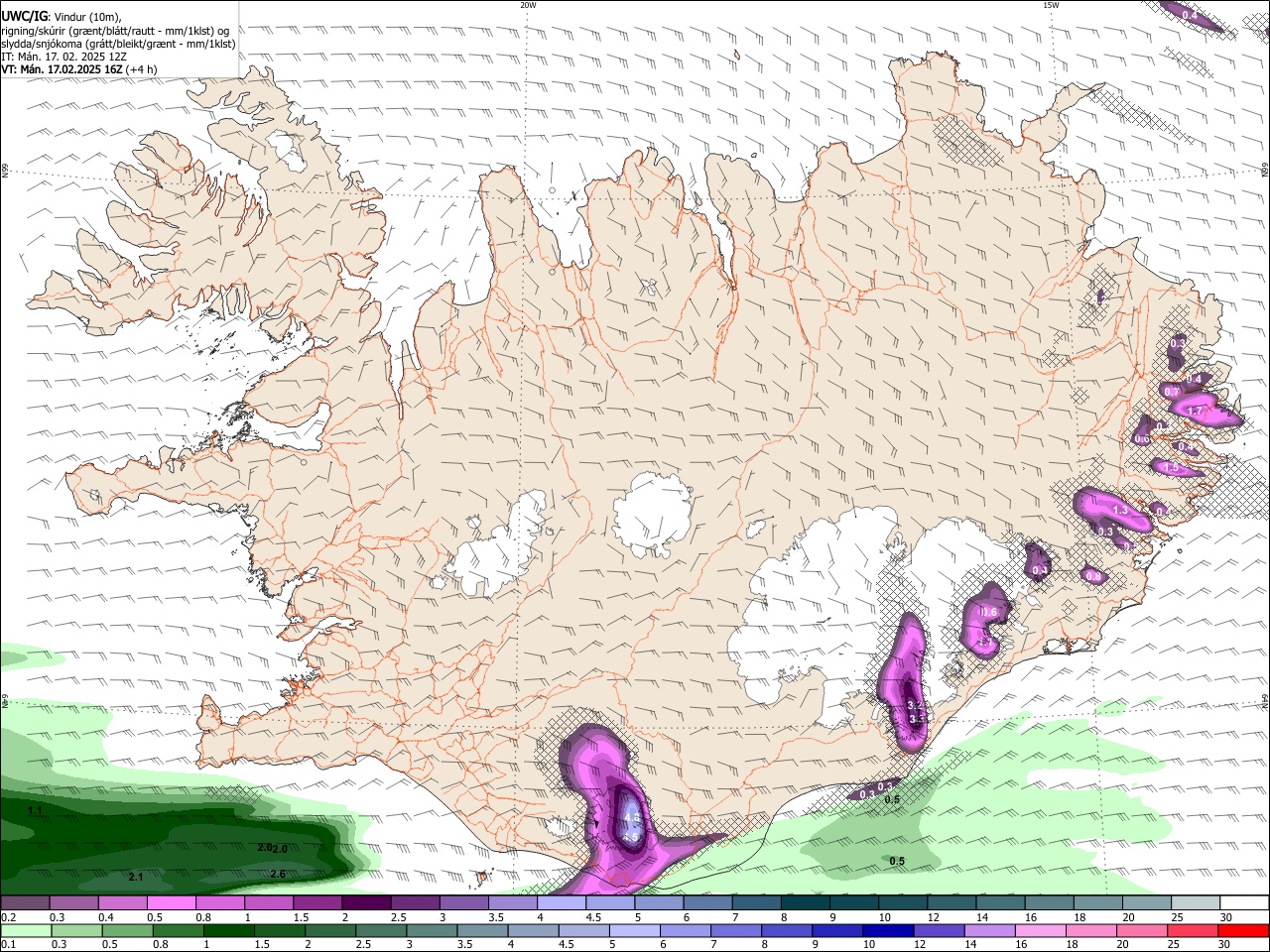The image size is (1270, 952).
Task: Click the lower legend swatch starting at 7
Action: click(736, 931)
